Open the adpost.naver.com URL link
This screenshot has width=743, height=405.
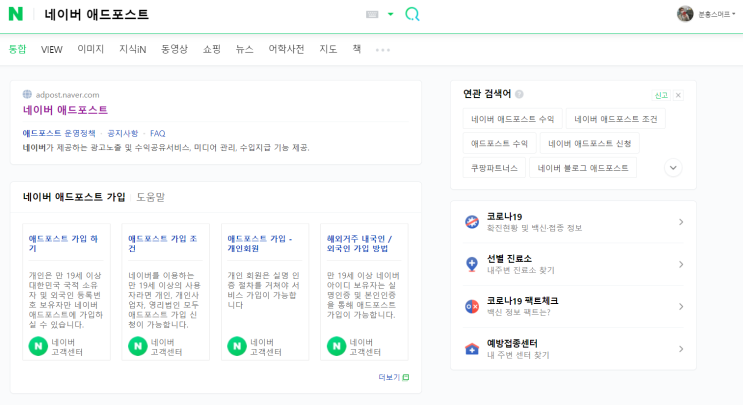(x=67, y=95)
